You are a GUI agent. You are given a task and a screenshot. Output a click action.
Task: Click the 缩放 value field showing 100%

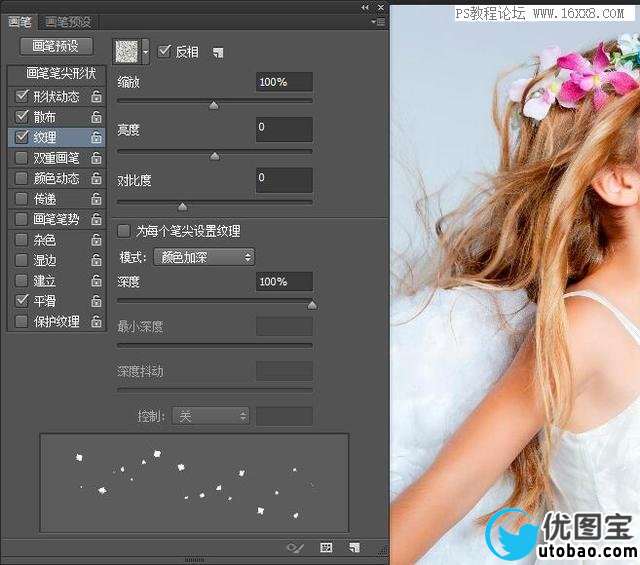[284, 82]
